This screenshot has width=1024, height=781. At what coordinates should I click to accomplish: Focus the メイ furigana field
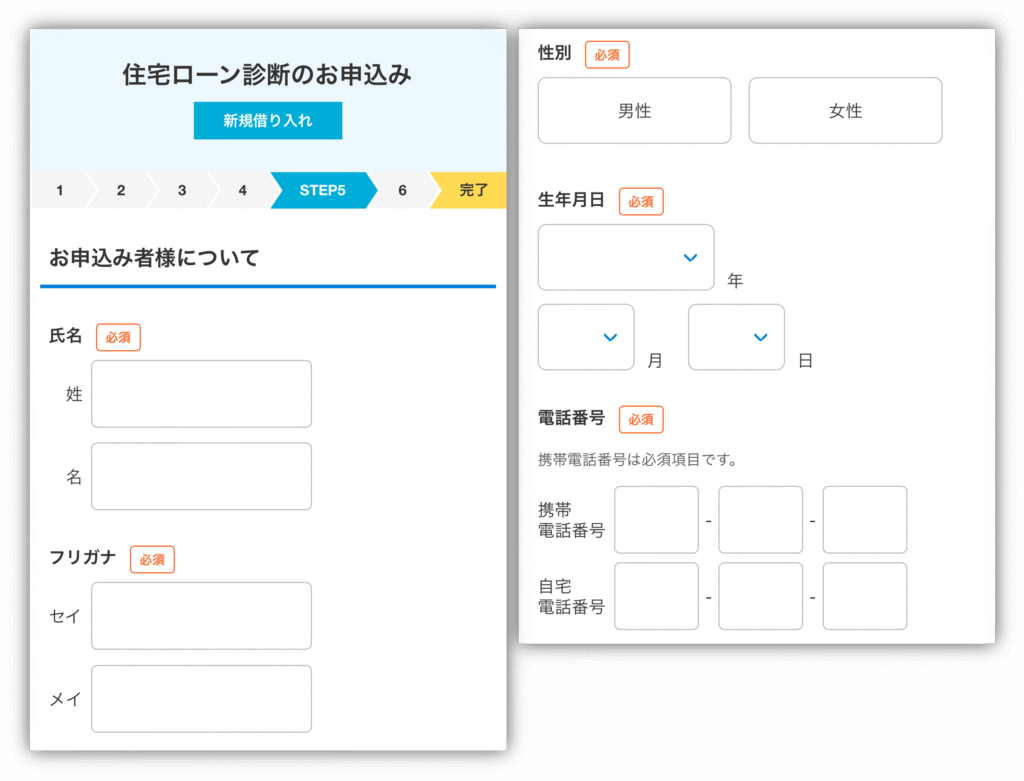201,699
